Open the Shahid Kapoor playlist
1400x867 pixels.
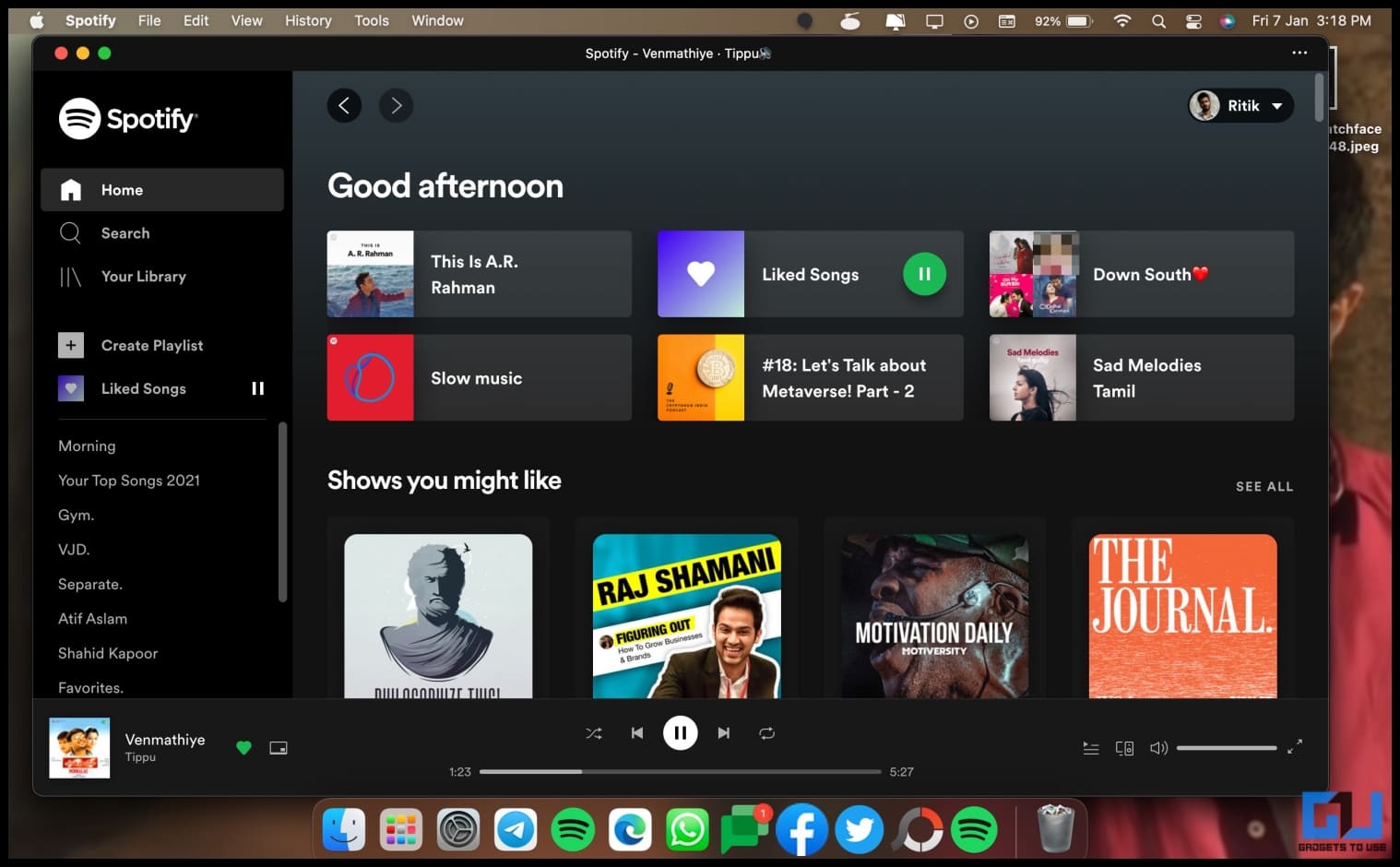click(108, 654)
